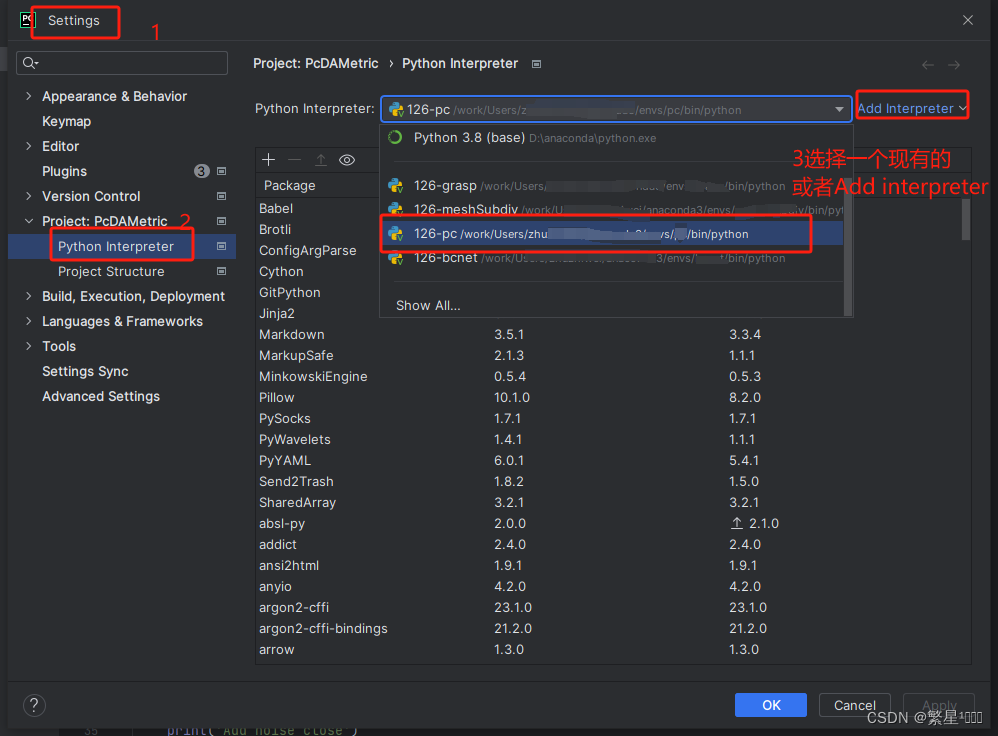Open the Add Interpreter dropdown
Viewport: 998px width, 736px height.
tap(911, 109)
